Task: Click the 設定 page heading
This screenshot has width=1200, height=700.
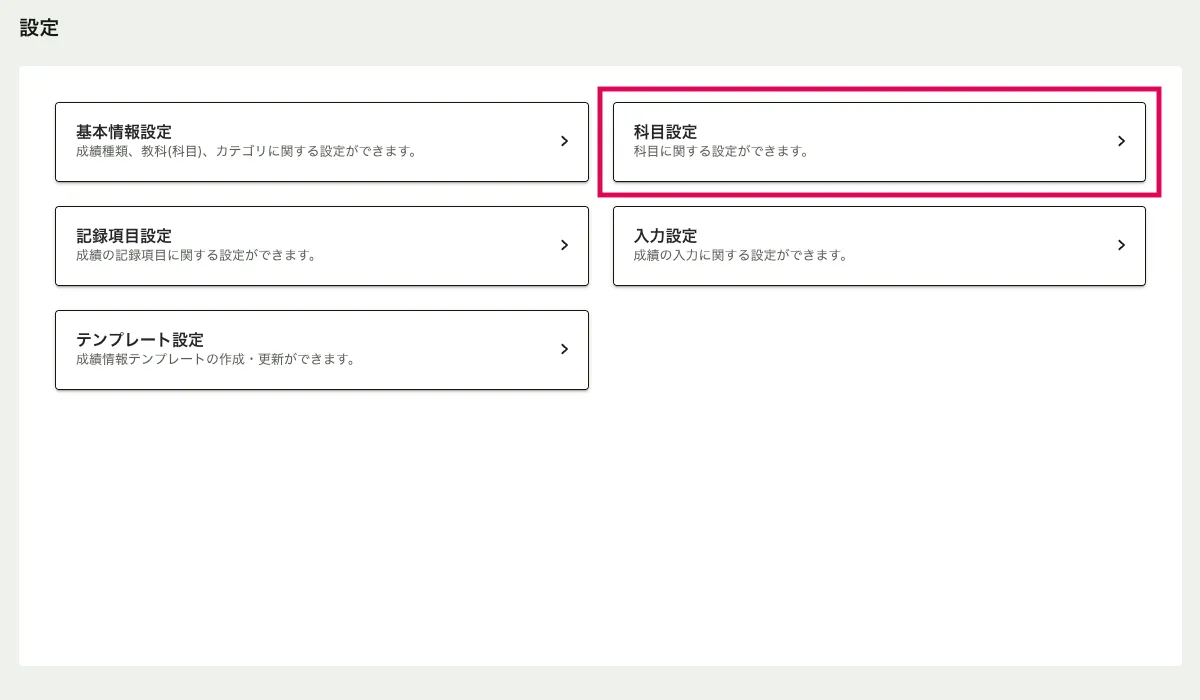Action: [x=39, y=28]
